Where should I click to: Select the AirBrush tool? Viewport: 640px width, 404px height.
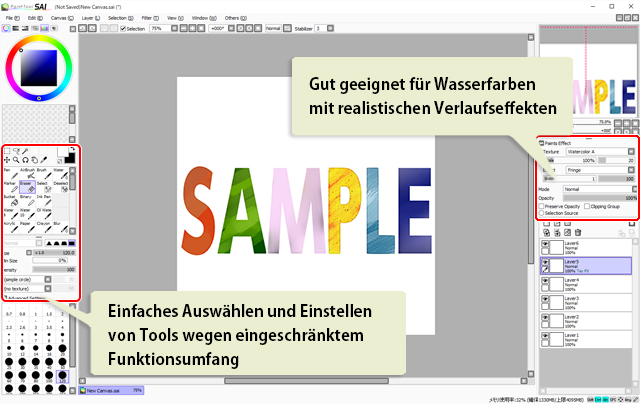coord(27,174)
